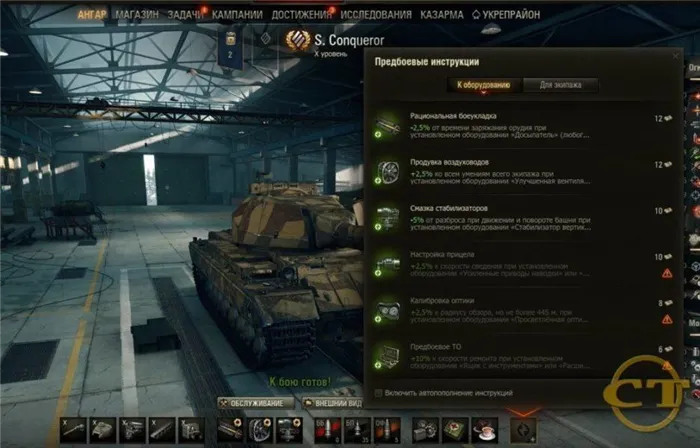Enable автопополнение инструкций checkbox
The image size is (700, 448).
(x=379, y=393)
